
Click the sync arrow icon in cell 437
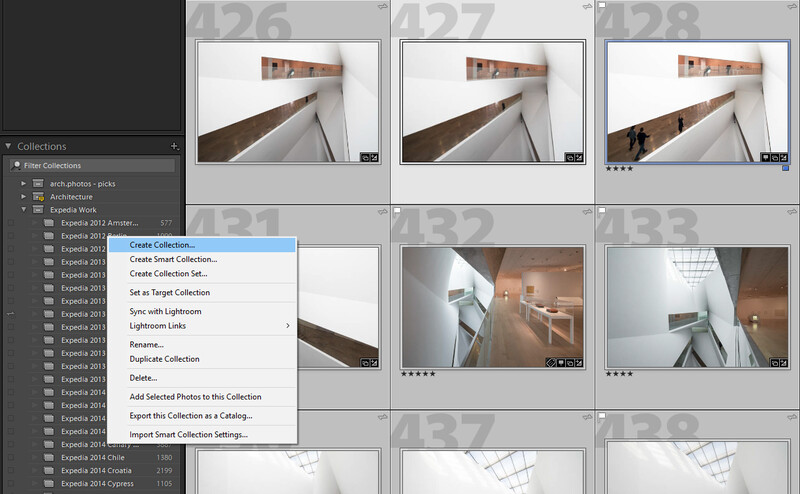click(x=587, y=417)
